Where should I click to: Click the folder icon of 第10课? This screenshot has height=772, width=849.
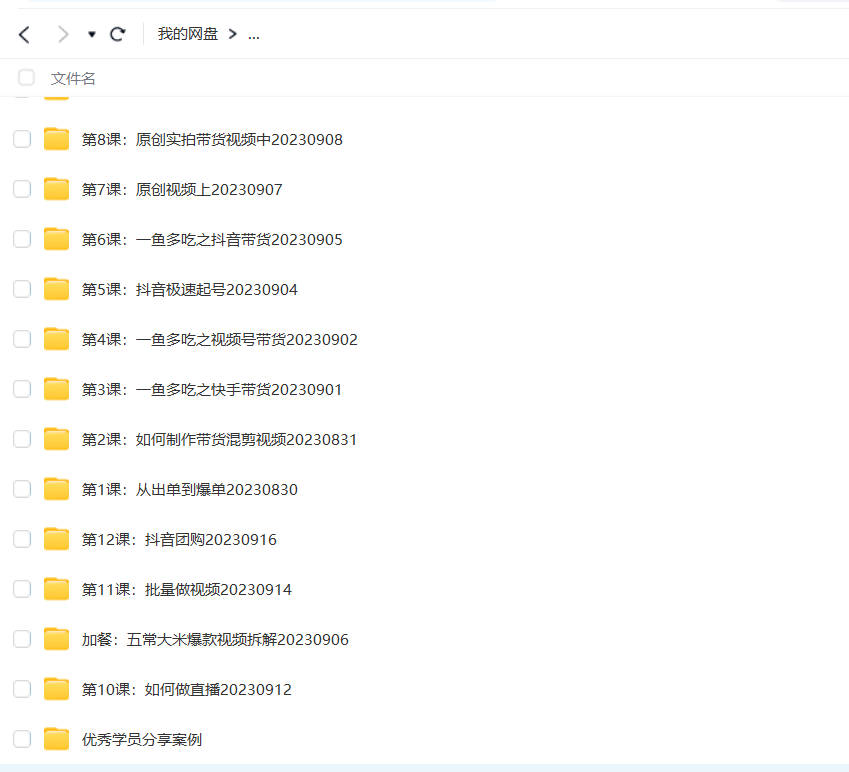56,689
